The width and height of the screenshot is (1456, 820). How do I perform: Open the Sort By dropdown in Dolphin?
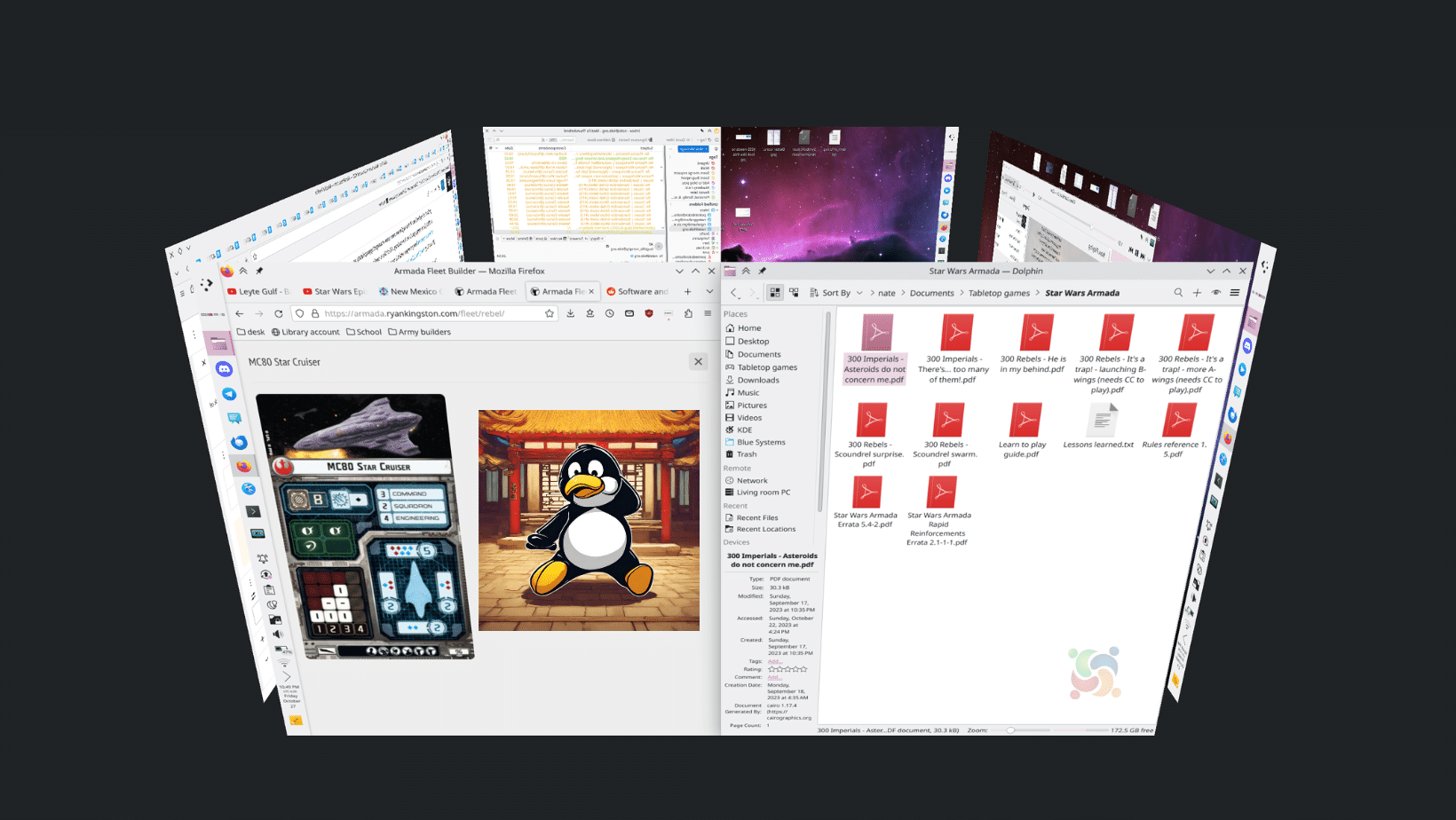[x=835, y=292]
